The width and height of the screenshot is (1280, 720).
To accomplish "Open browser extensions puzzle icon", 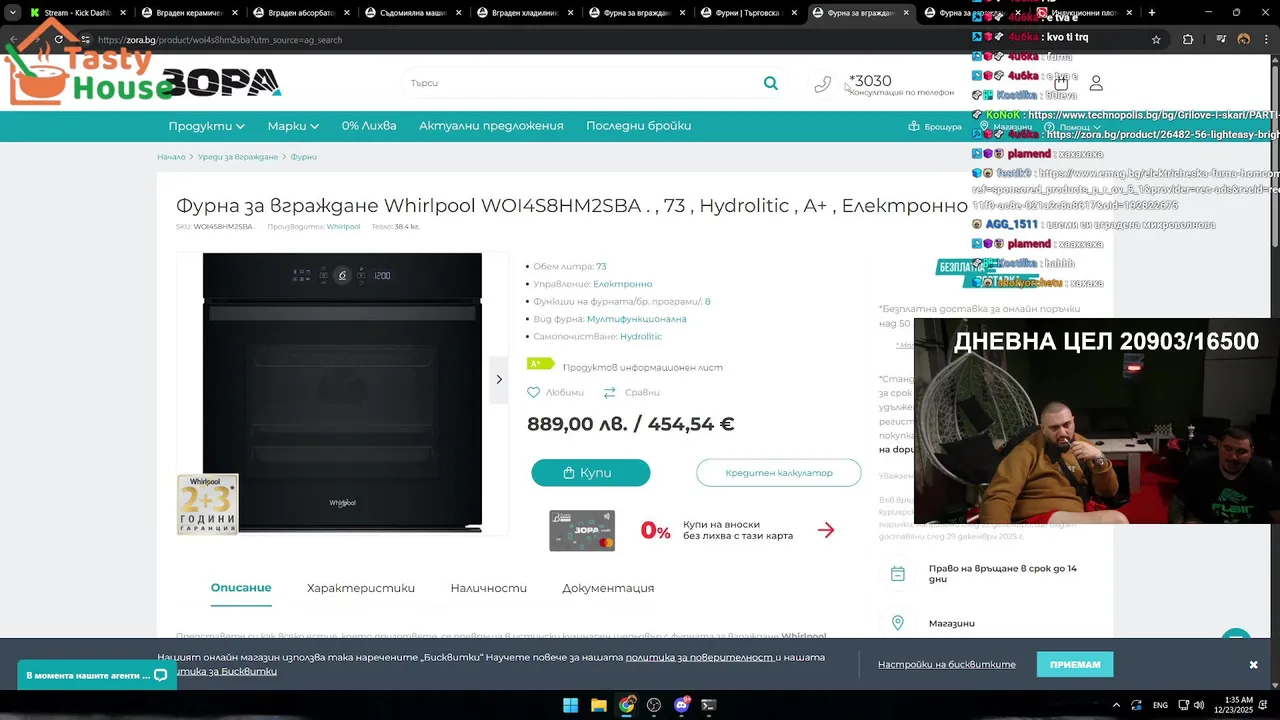I will tap(1188, 39).
